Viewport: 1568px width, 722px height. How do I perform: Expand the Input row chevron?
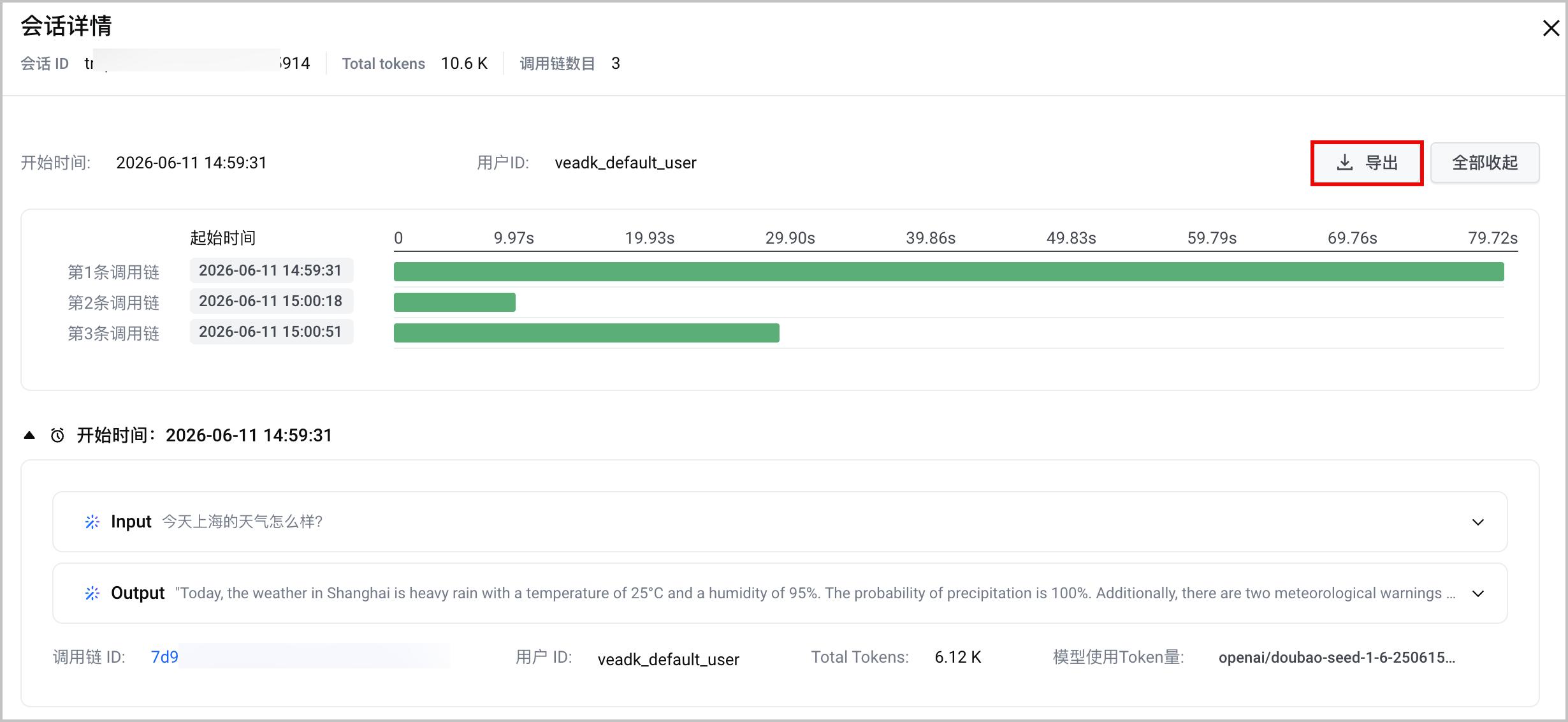(x=1478, y=522)
